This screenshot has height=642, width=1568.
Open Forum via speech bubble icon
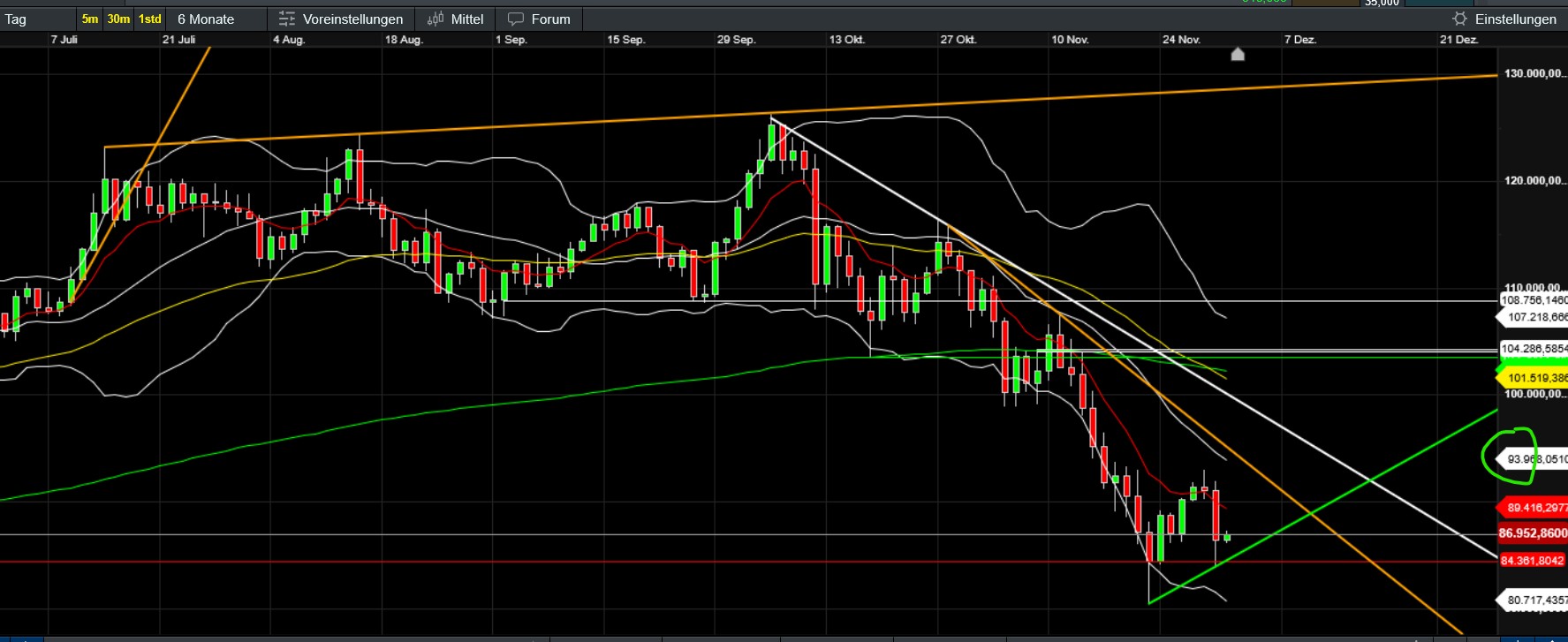pyautogui.click(x=516, y=19)
